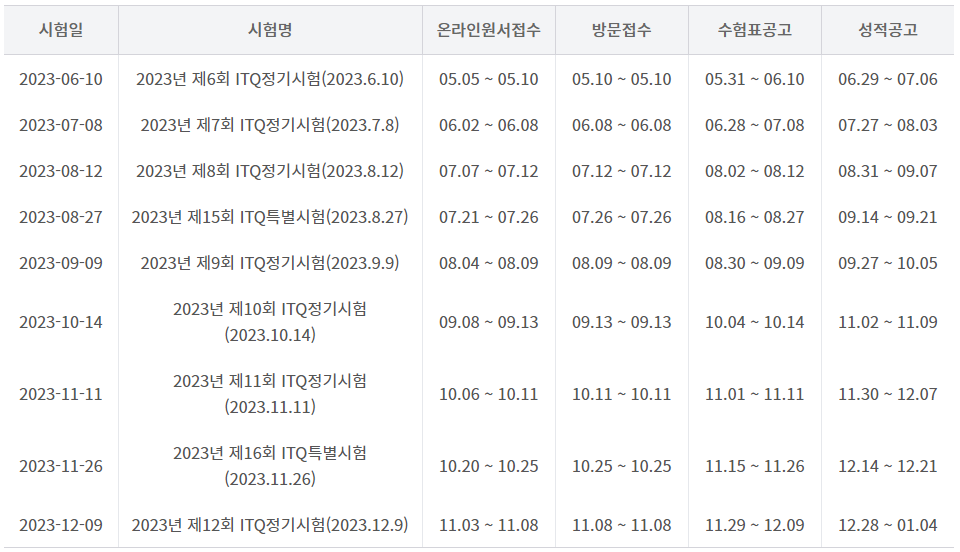The width and height of the screenshot is (960, 552).
Task: Click the 수험표공고 column header
Action: tap(755, 30)
